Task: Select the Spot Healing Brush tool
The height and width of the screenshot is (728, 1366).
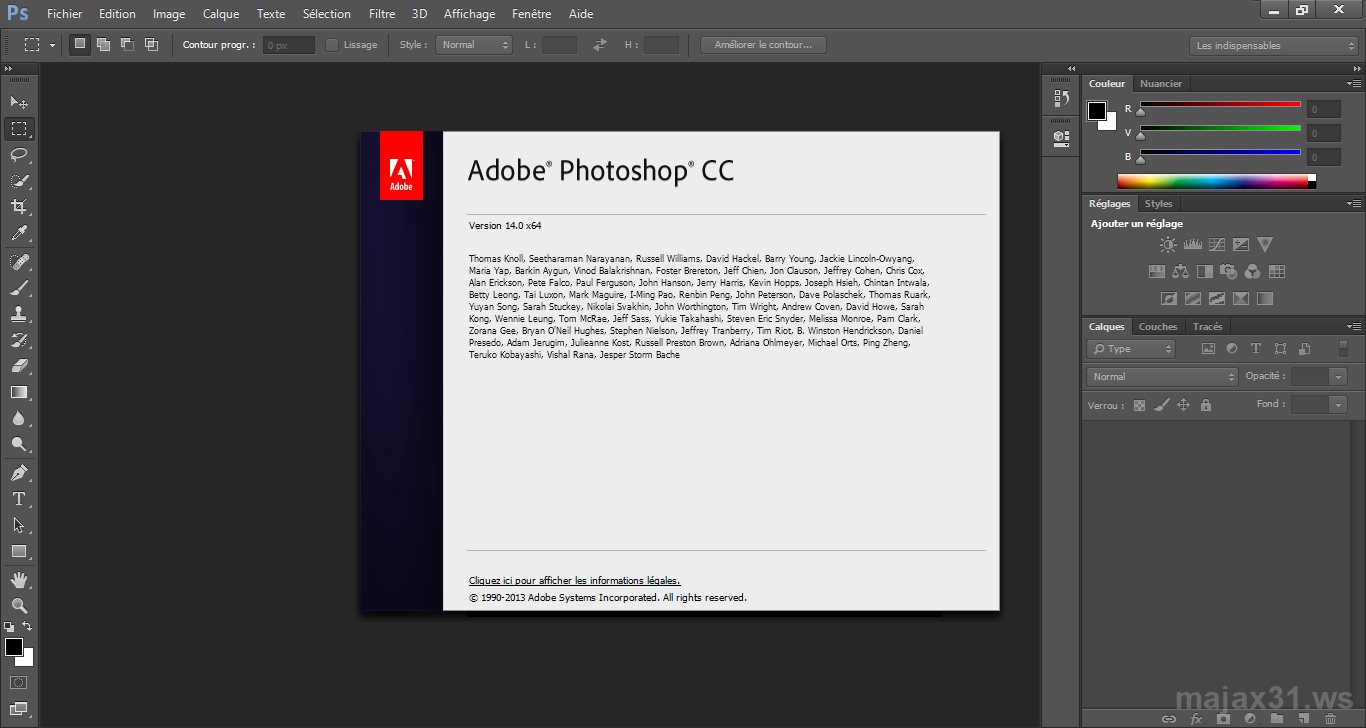Action: pyautogui.click(x=19, y=262)
